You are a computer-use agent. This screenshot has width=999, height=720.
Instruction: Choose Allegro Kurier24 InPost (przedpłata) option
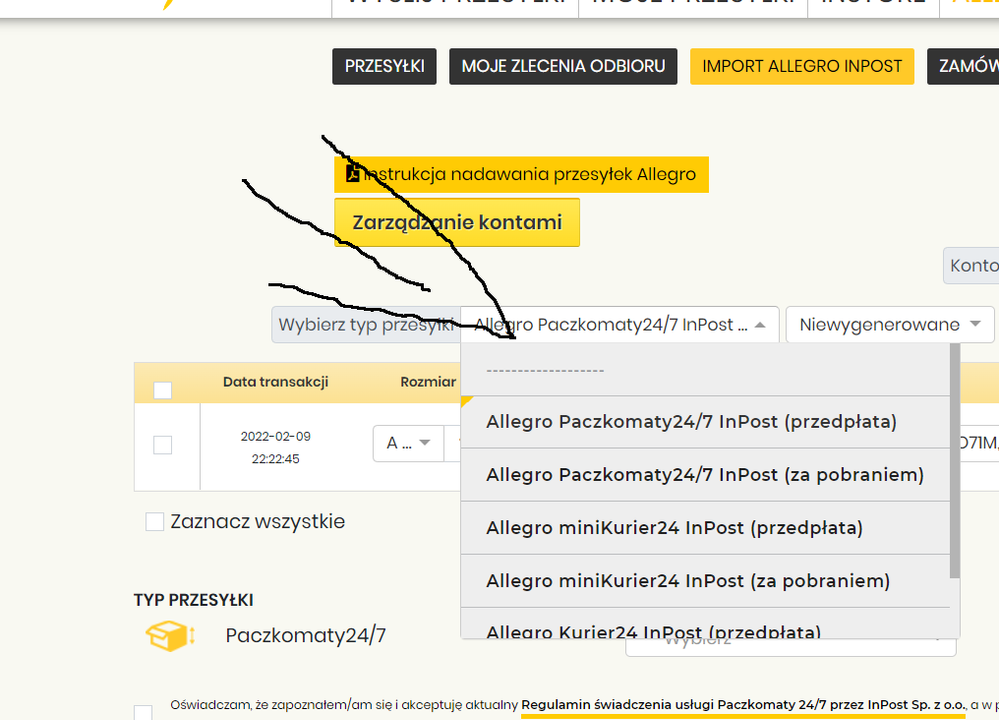point(705,624)
